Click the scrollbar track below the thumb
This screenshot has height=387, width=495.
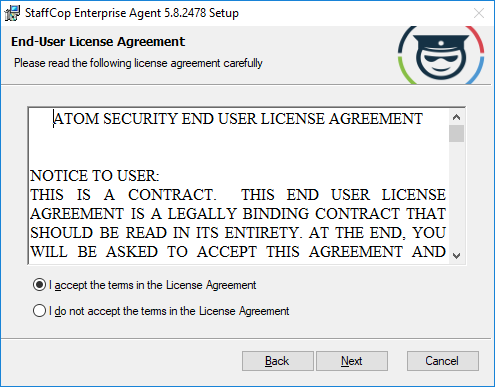pos(456,195)
